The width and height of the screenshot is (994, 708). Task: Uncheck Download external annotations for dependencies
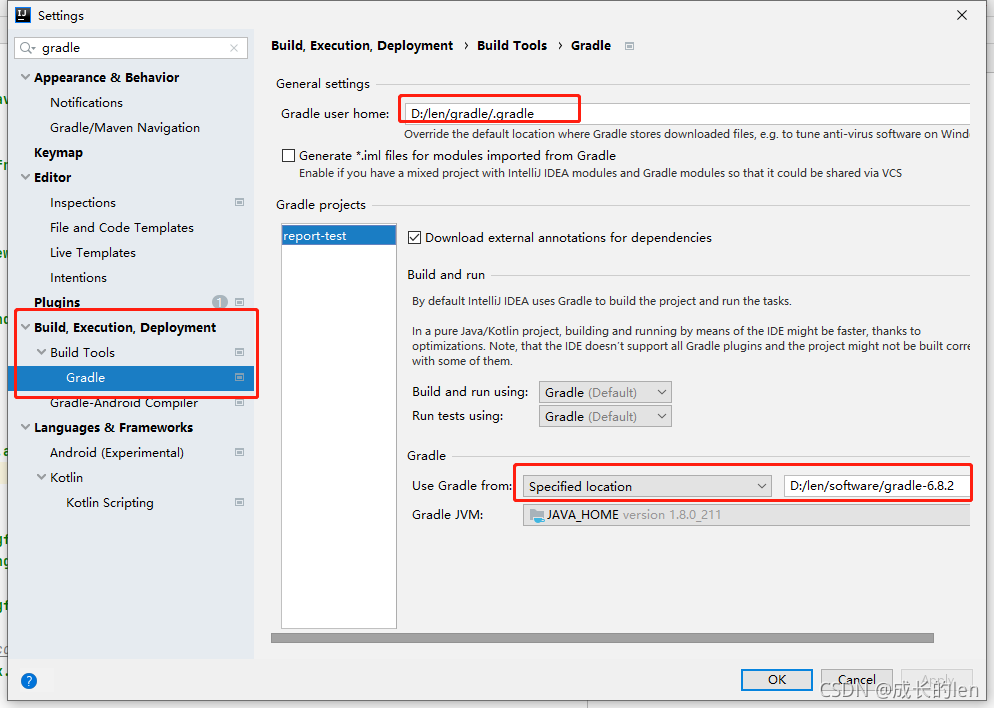415,238
